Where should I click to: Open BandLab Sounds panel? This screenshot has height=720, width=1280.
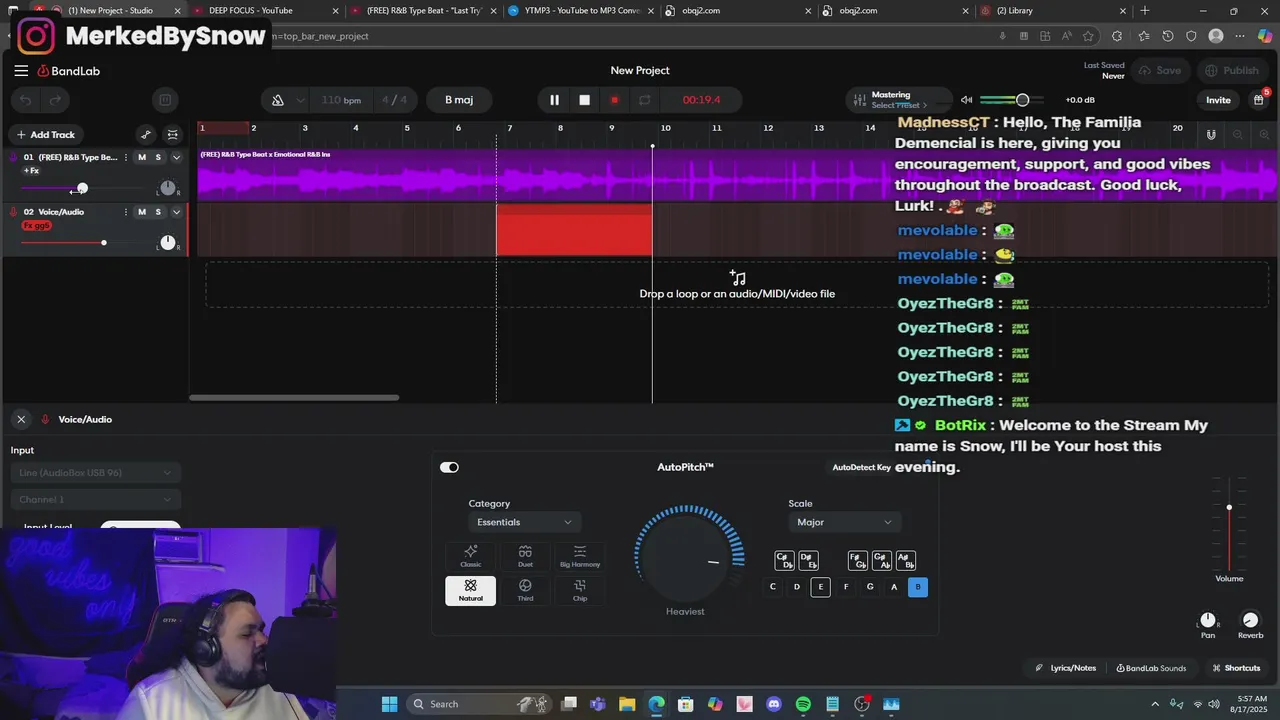(x=1151, y=668)
